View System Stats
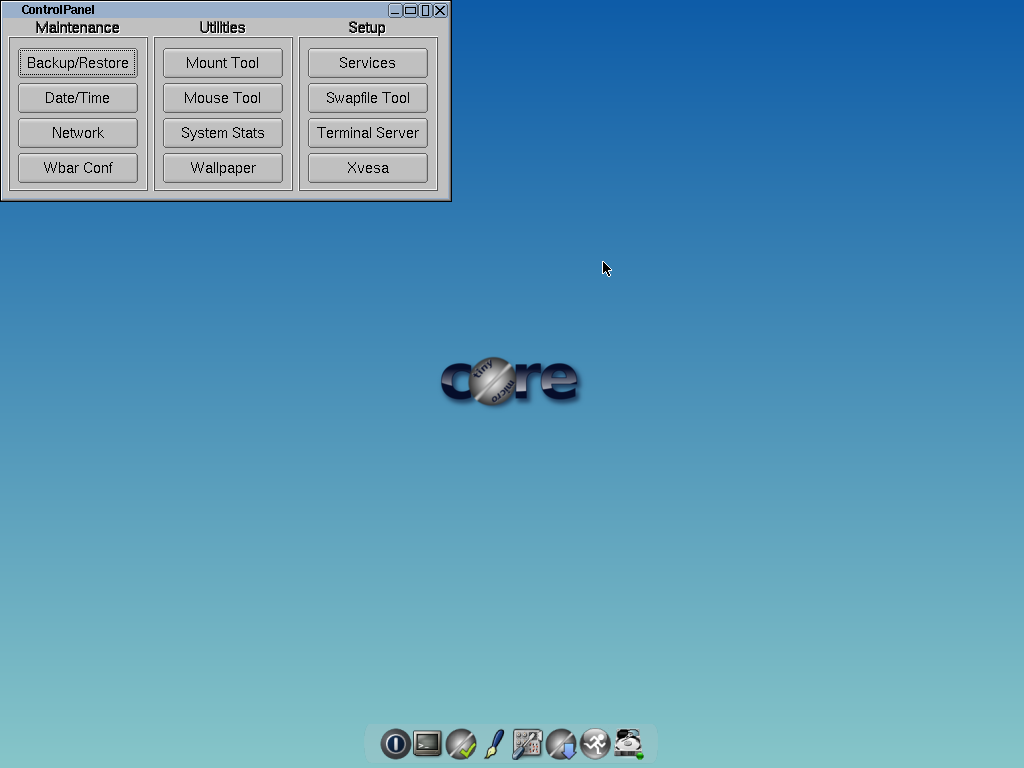This screenshot has width=1024, height=768. coord(222,132)
